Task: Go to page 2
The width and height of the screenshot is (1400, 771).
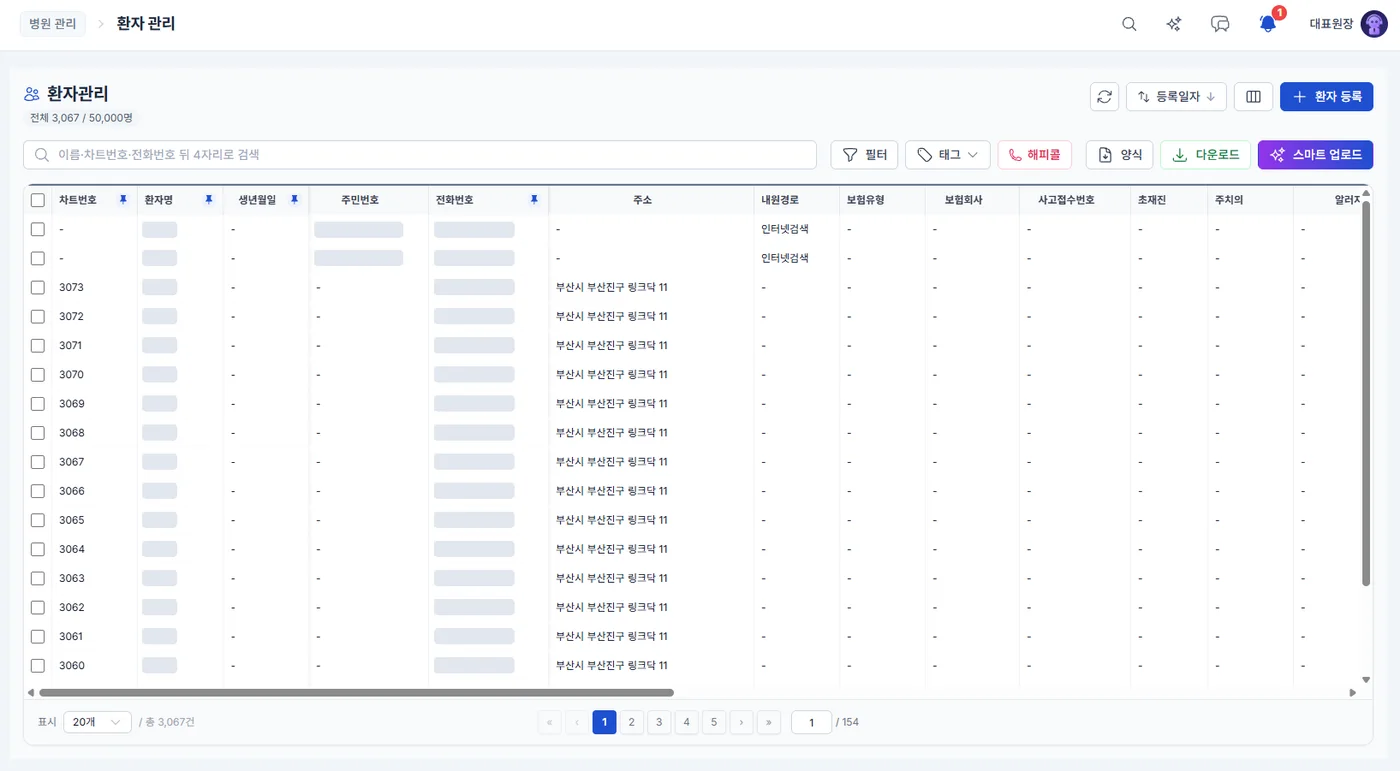Action: [631, 722]
